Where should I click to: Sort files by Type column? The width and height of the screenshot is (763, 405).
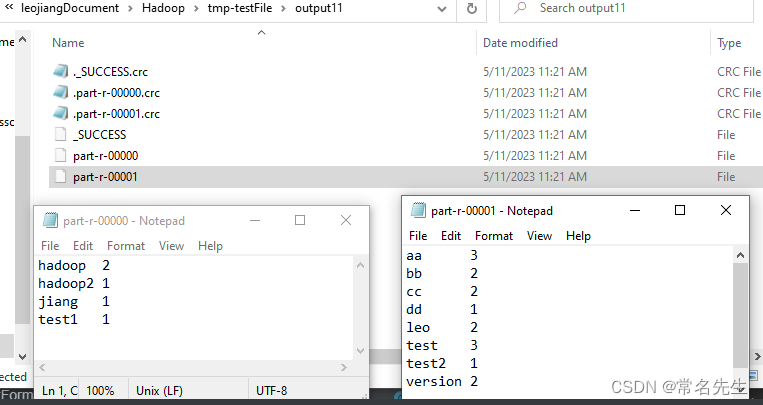(x=729, y=43)
